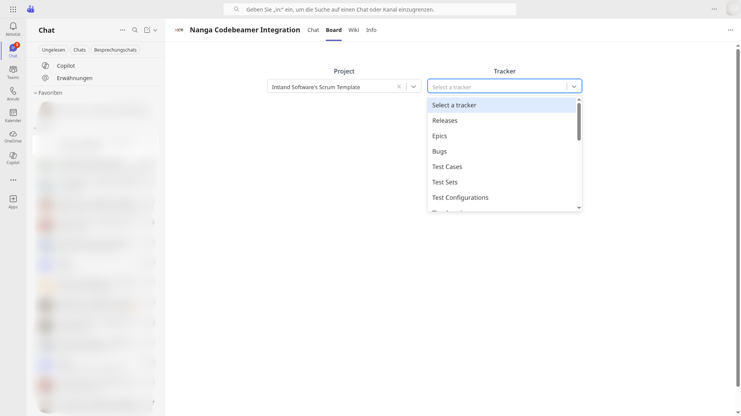
Task: Click the Teams search input field
Action: point(370,9)
